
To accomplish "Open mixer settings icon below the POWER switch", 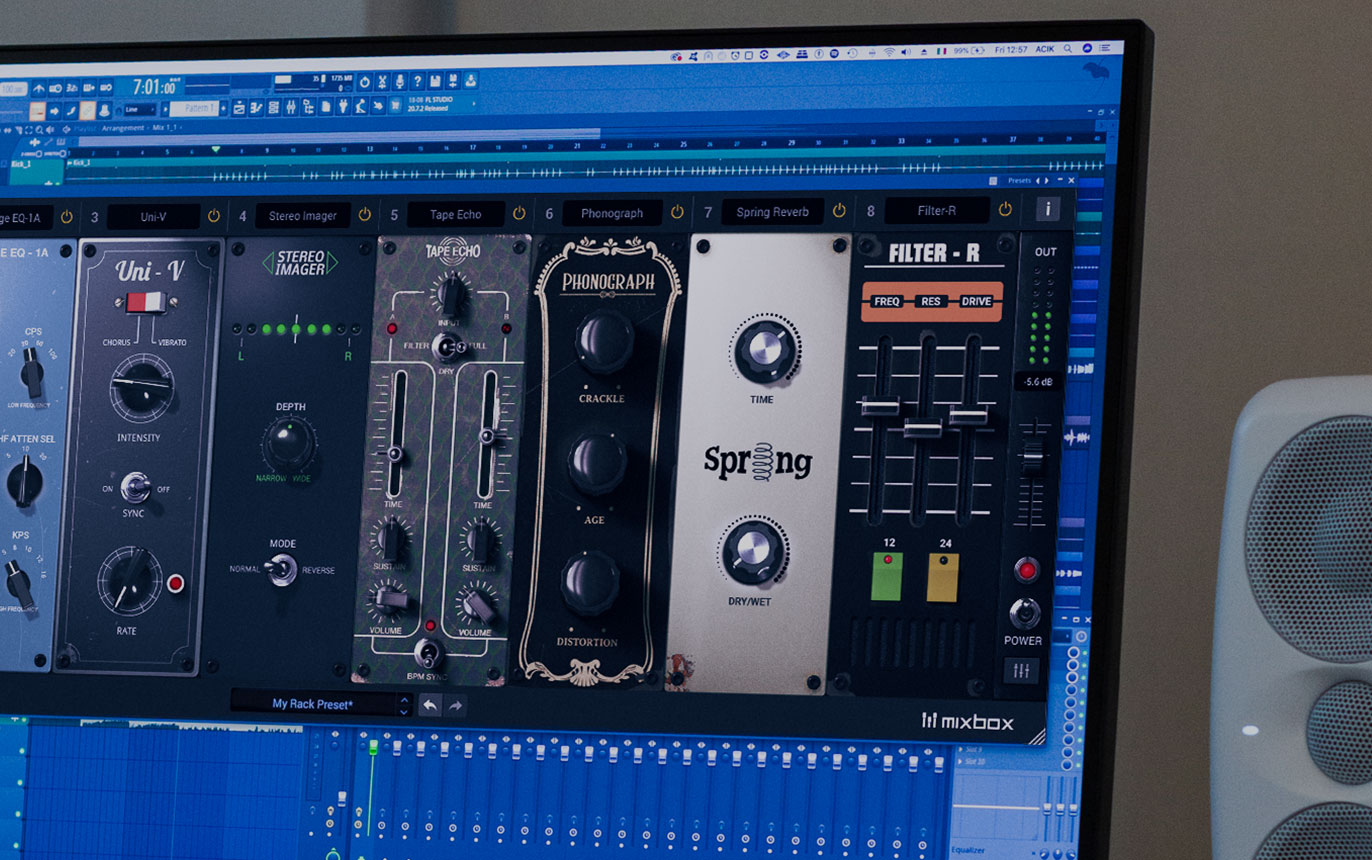I will pos(1021,670).
